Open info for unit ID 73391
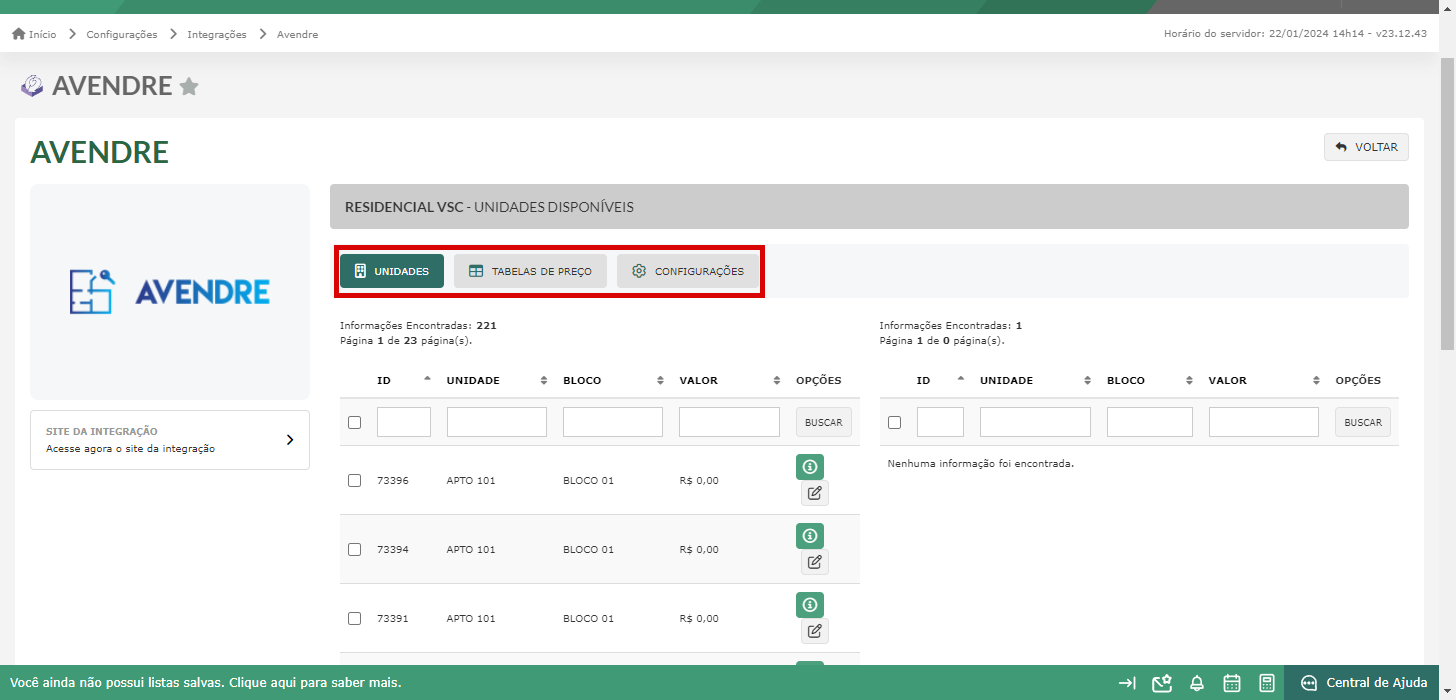The image size is (1456, 700). (x=810, y=605)
